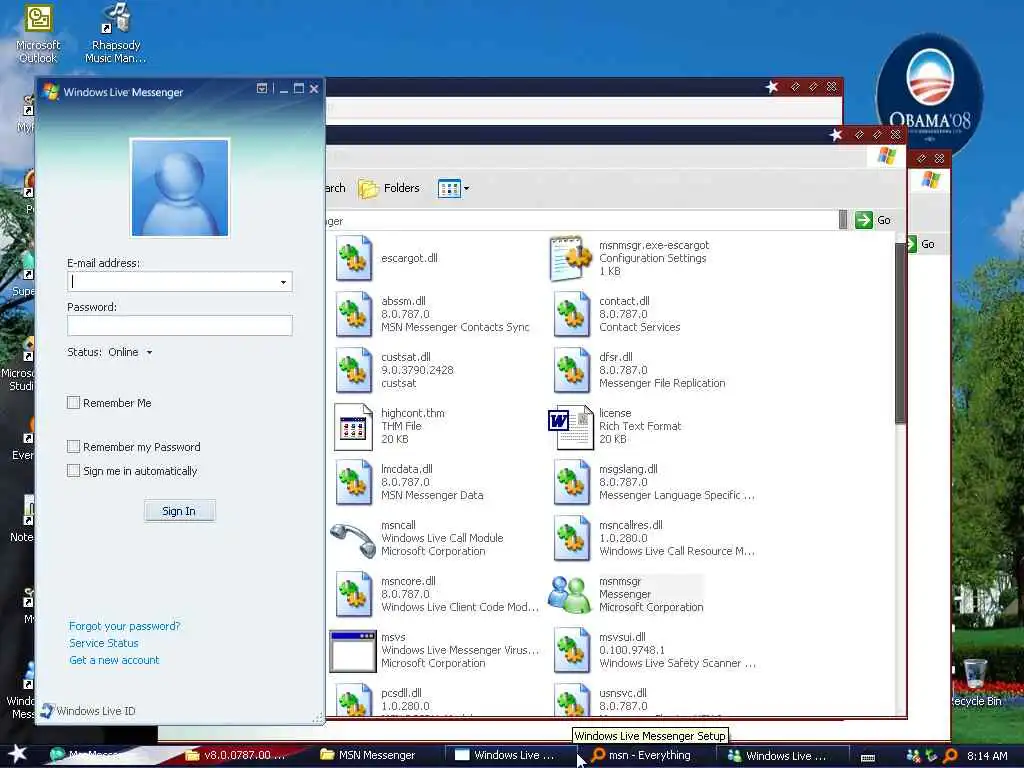
Task: Open license Rich Text Format document
Action: click(571, 426)
